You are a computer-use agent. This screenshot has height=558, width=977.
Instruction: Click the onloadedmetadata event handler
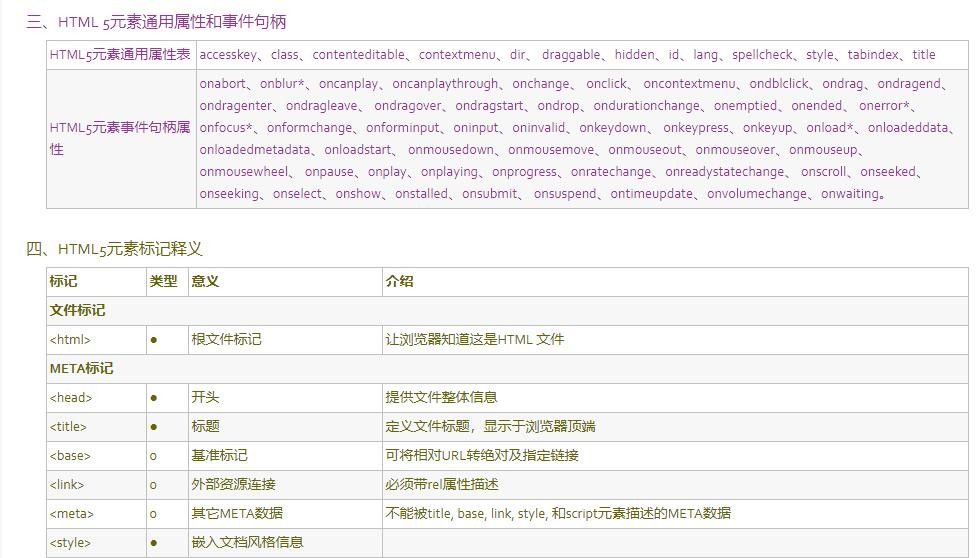[x=255, y=150]
